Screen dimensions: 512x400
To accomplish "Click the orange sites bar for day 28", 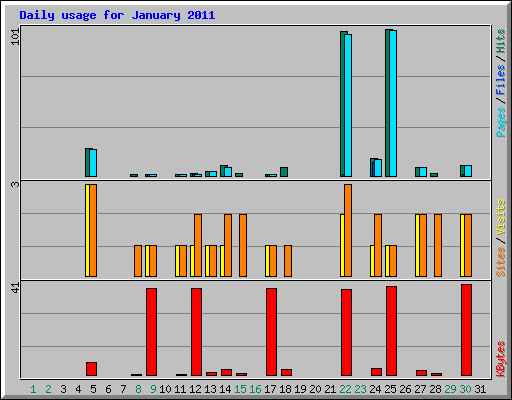I will (438, 245).
